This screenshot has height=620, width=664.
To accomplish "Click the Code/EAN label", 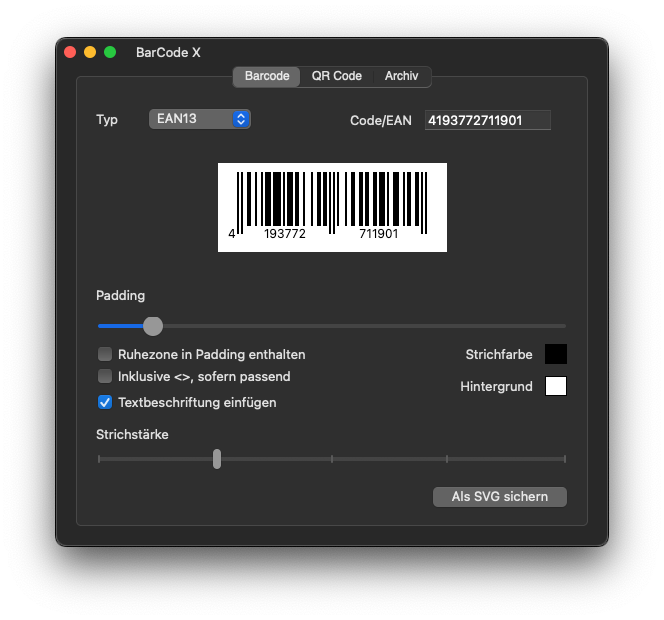I will click(381, 121).
